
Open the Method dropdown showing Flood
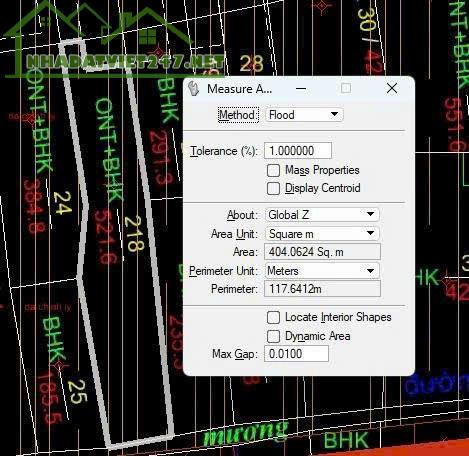tap(304, 115)
